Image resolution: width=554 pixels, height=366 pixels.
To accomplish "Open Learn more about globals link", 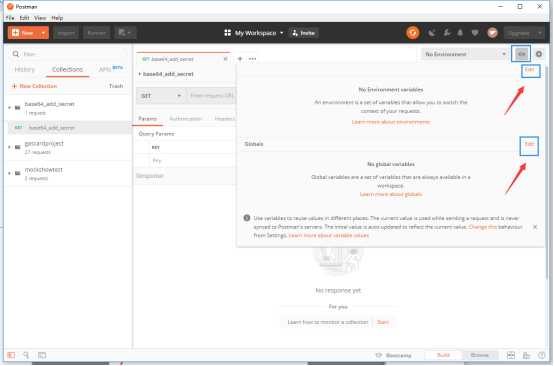I will pos(391,194).
